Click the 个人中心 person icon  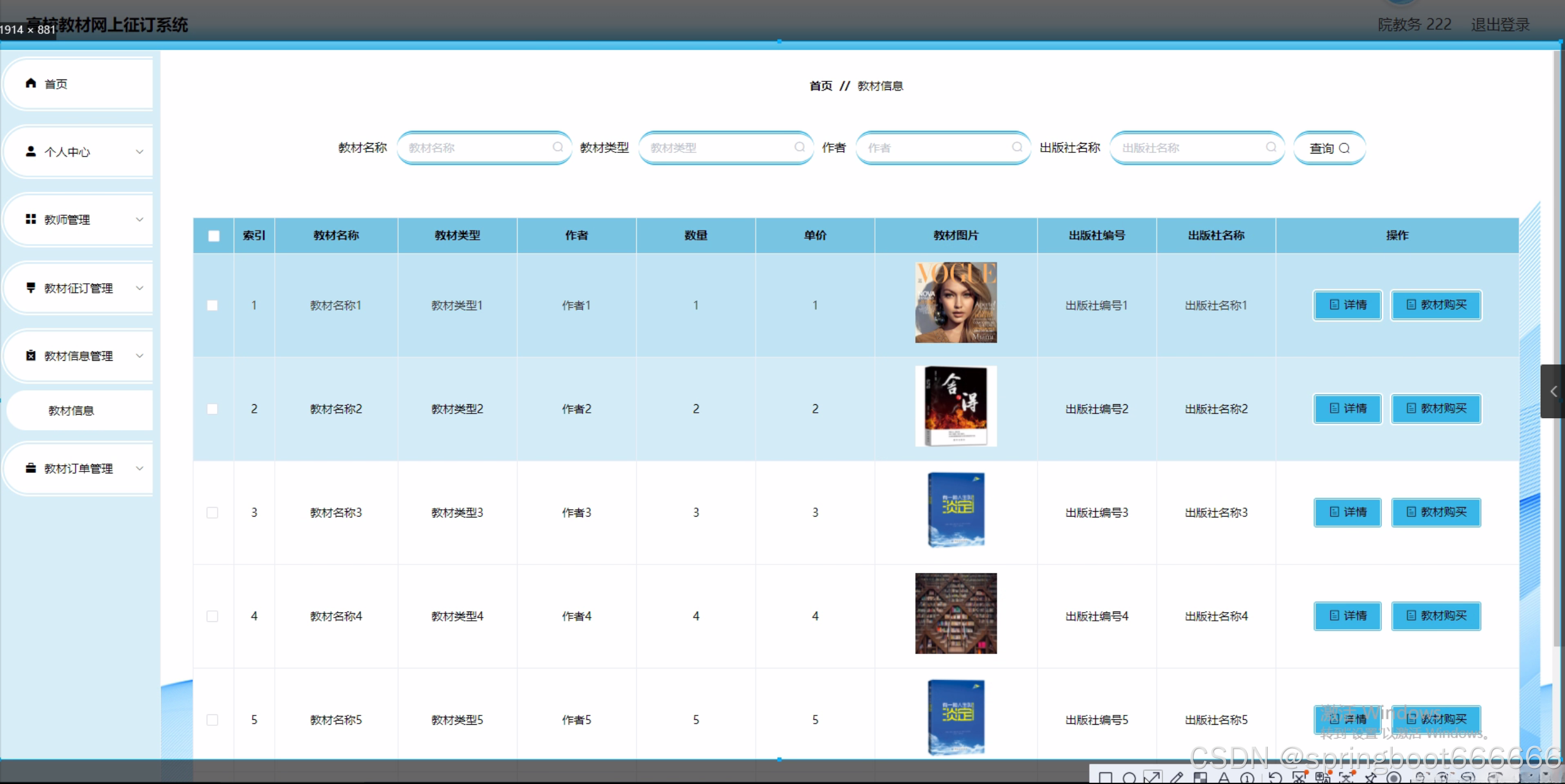(31, 151)
